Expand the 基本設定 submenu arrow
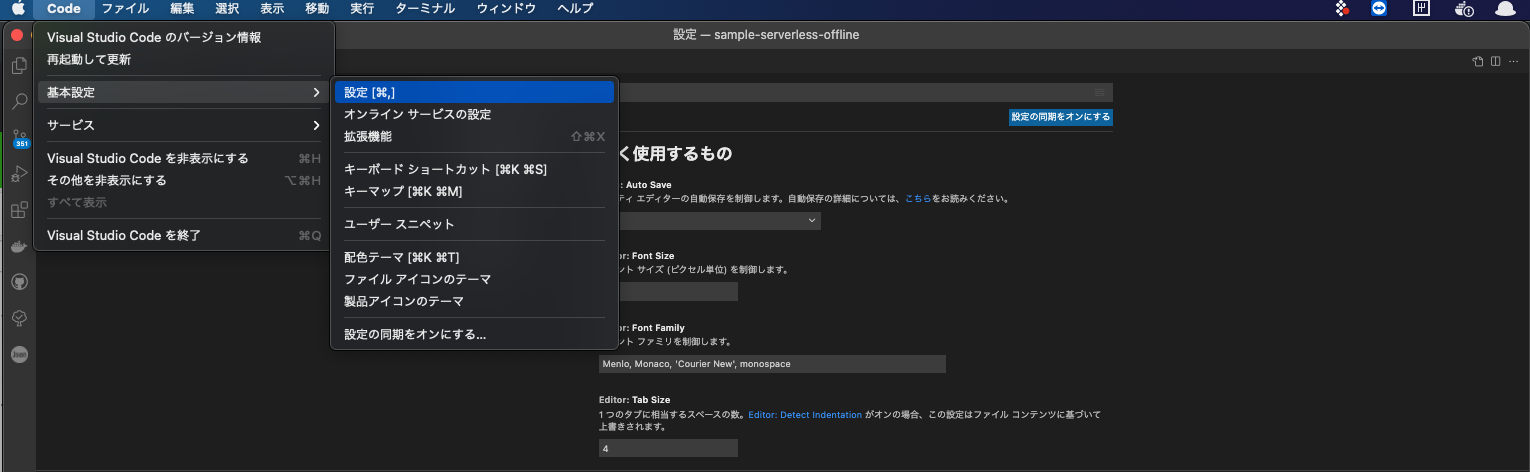This screenshot has height=472, width=1530. [316, 92]
